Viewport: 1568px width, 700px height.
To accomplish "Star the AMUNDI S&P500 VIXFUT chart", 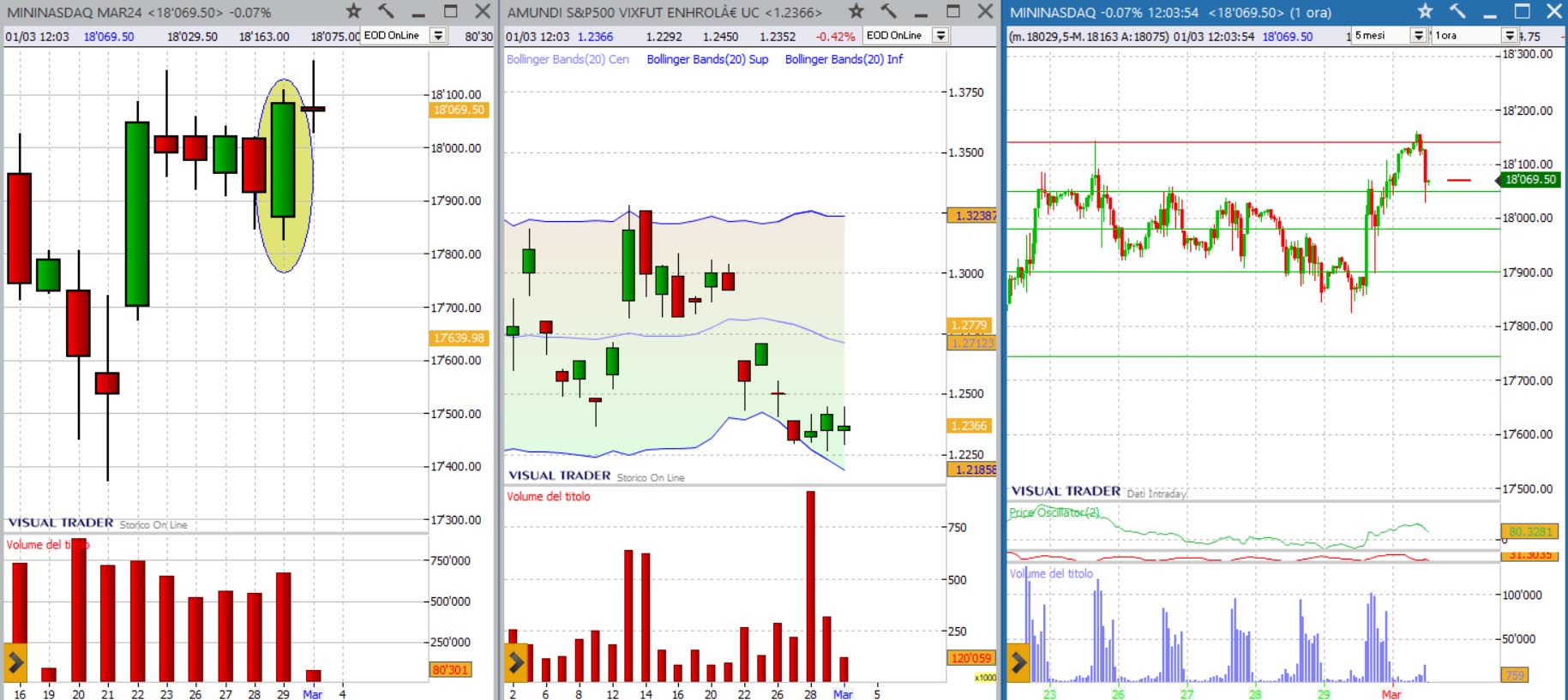I will pyautogui.click(x=856, y=11).
